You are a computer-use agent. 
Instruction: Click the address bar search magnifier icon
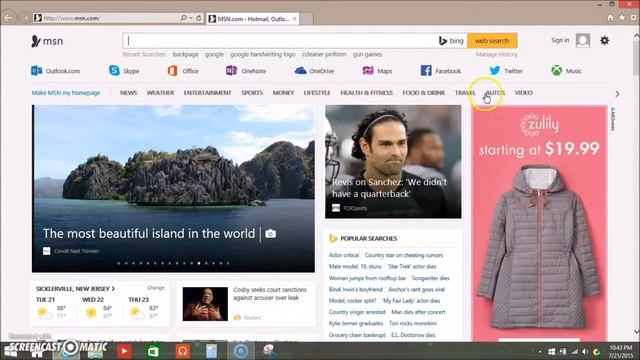coord(183,18)
